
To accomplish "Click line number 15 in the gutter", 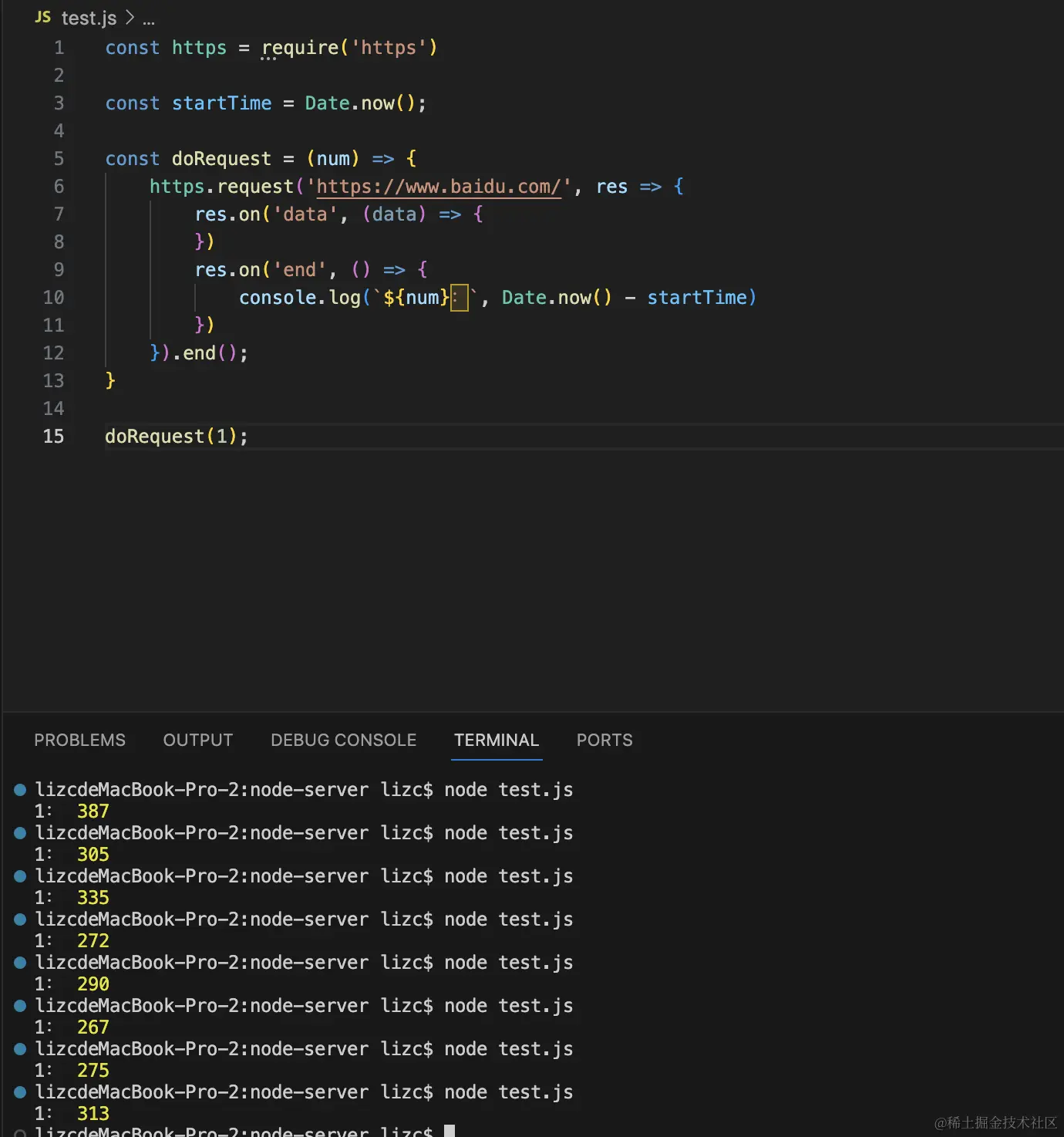I will (53, 437).
